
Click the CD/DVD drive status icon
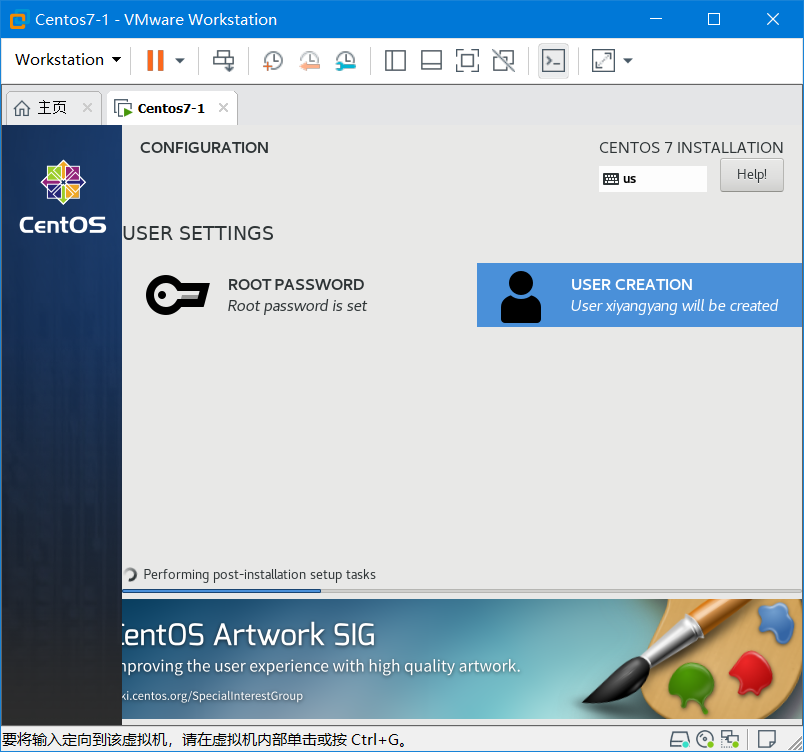pos(705,739)
